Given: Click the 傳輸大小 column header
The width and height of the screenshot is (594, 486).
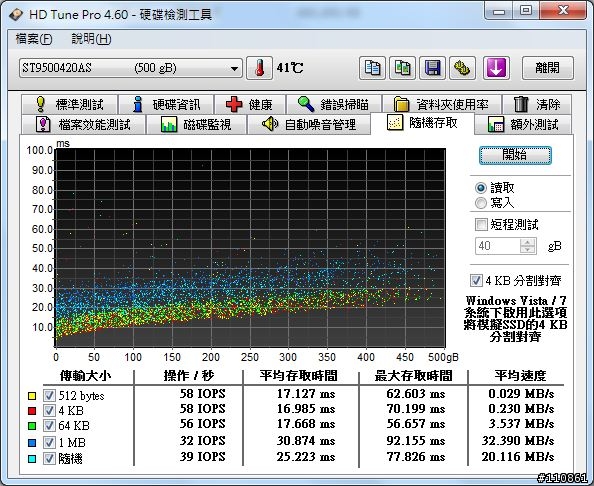Looking at the screenshot, I should 85,376.
